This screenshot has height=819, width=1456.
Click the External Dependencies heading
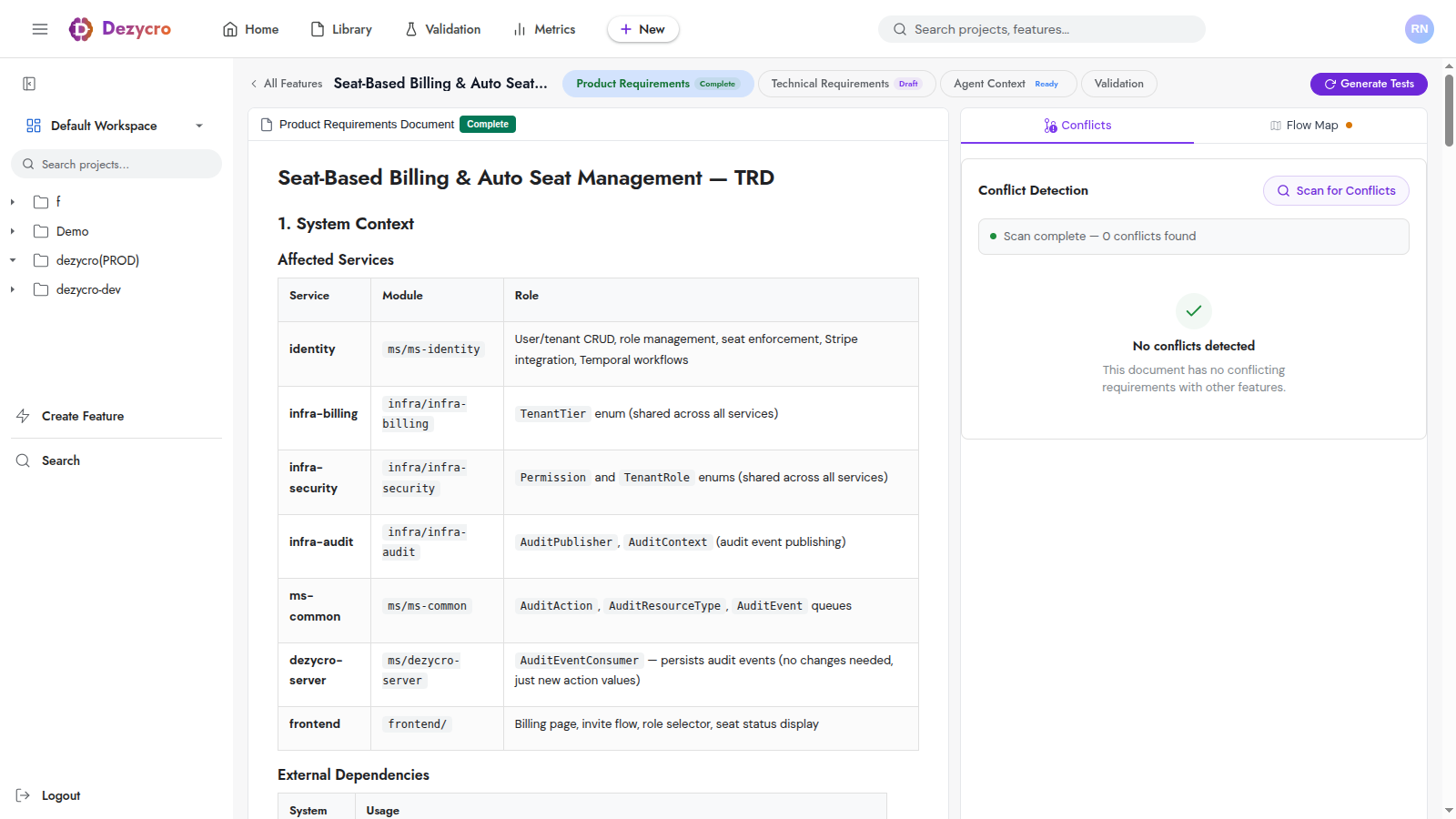tap(353, 774)
